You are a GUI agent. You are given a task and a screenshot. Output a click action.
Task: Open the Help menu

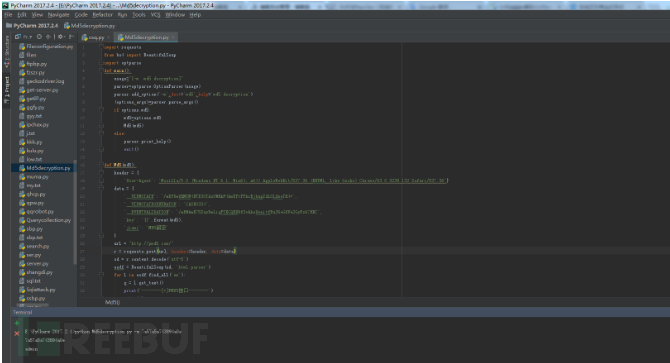point(195,15)
